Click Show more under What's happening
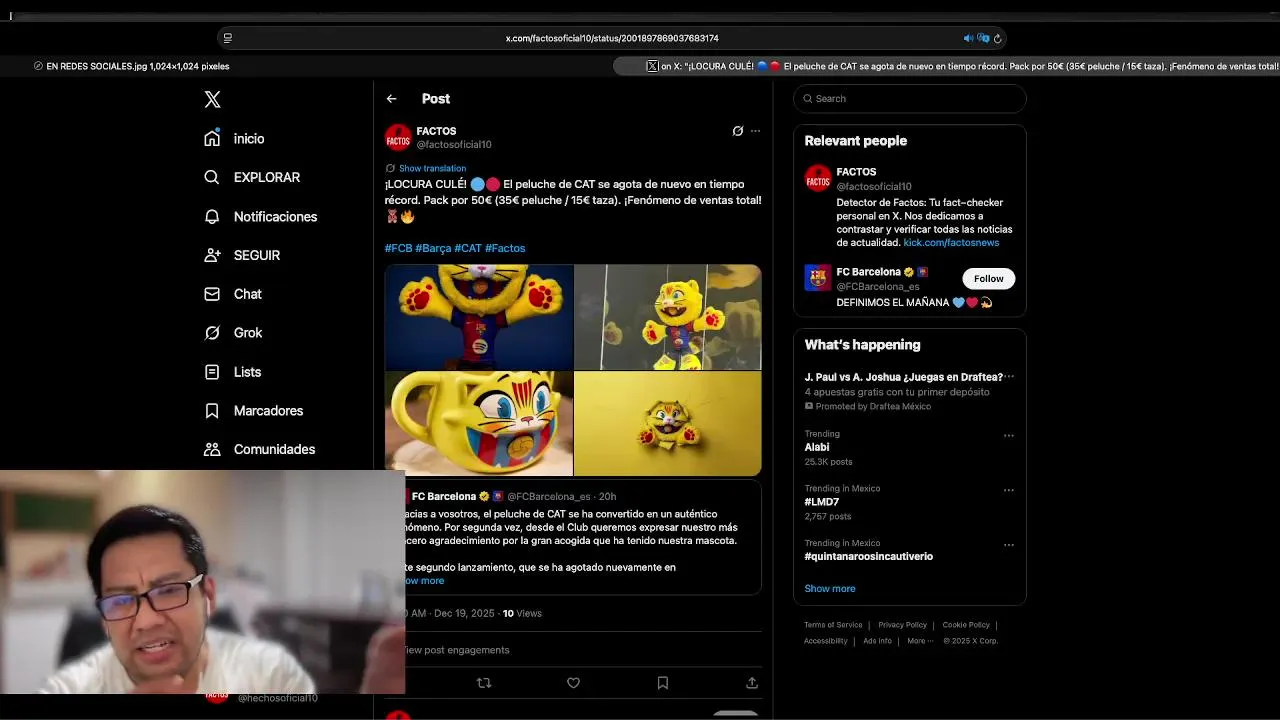Image resolution: width=1280 pixels, height=720 pixels. pyautogui.click(x=830, y=588)
